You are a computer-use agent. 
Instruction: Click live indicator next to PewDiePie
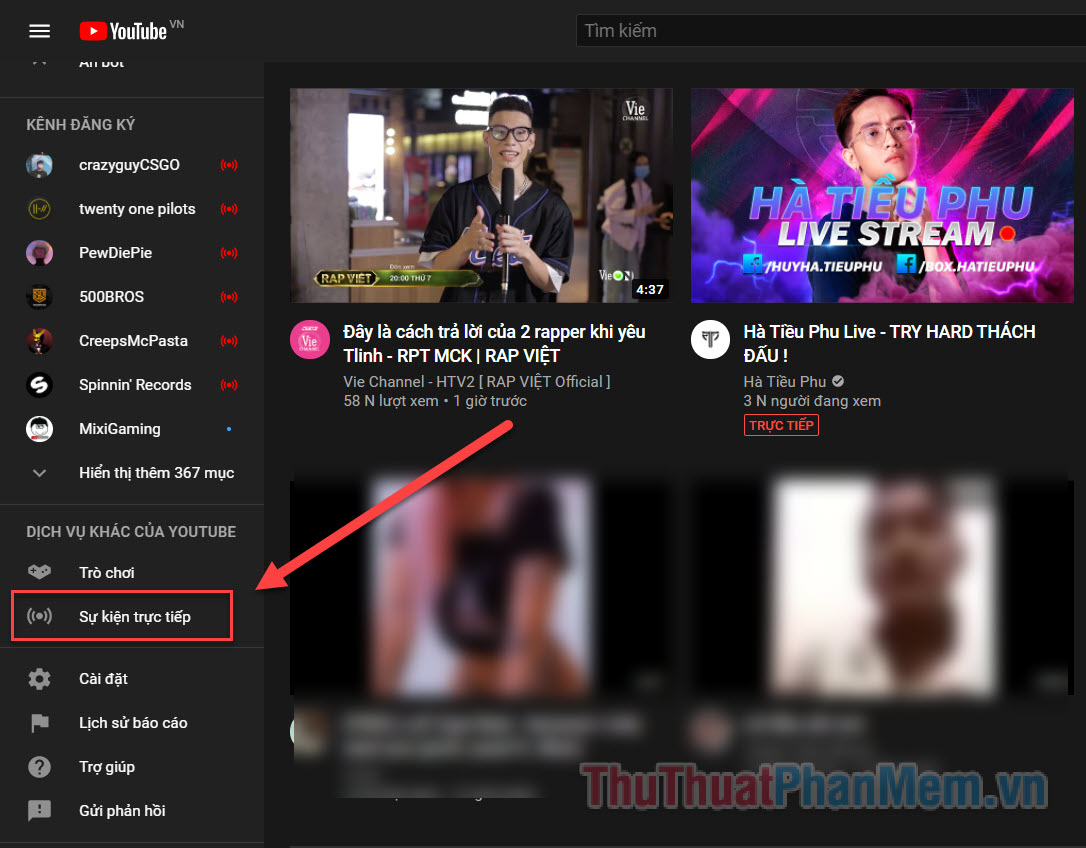[x=229, y=253]
